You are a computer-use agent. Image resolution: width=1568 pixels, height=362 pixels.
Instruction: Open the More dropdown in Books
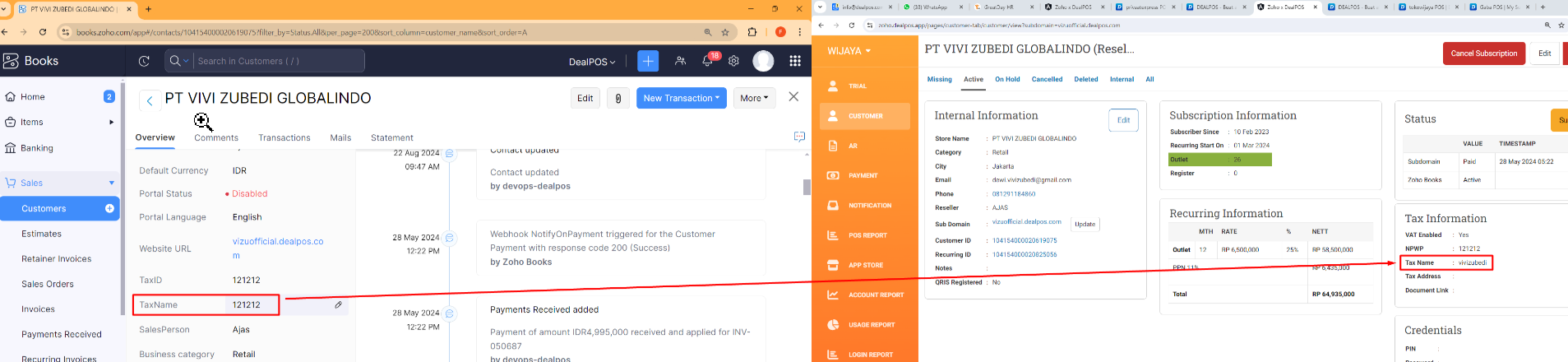coord(754,98)
